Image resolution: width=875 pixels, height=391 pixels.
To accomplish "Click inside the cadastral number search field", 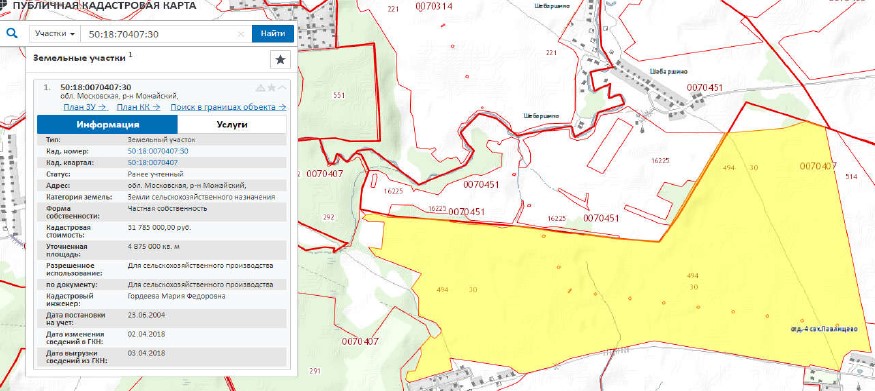I will pos(160,34).
